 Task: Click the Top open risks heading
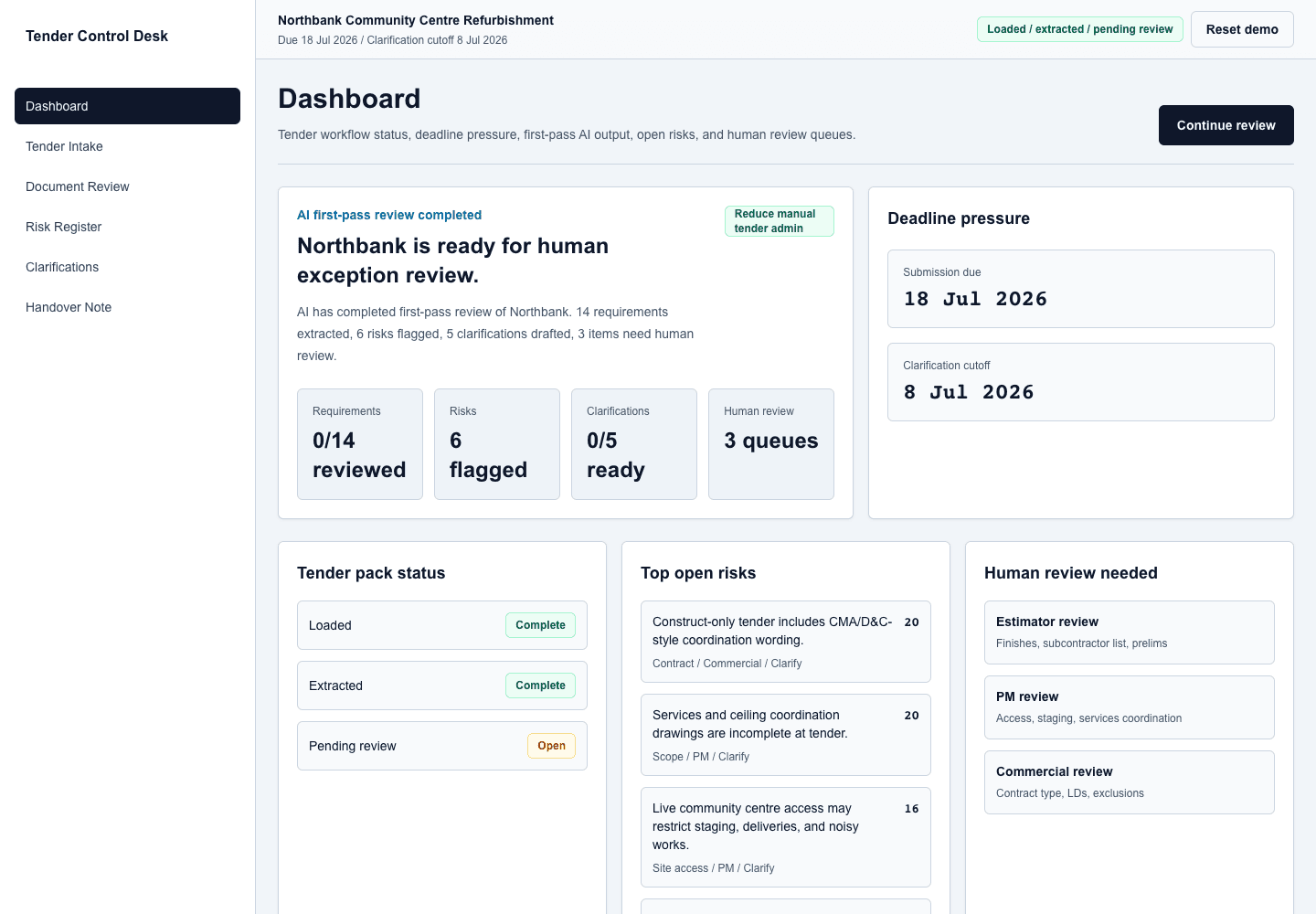[x=698, y=573]
